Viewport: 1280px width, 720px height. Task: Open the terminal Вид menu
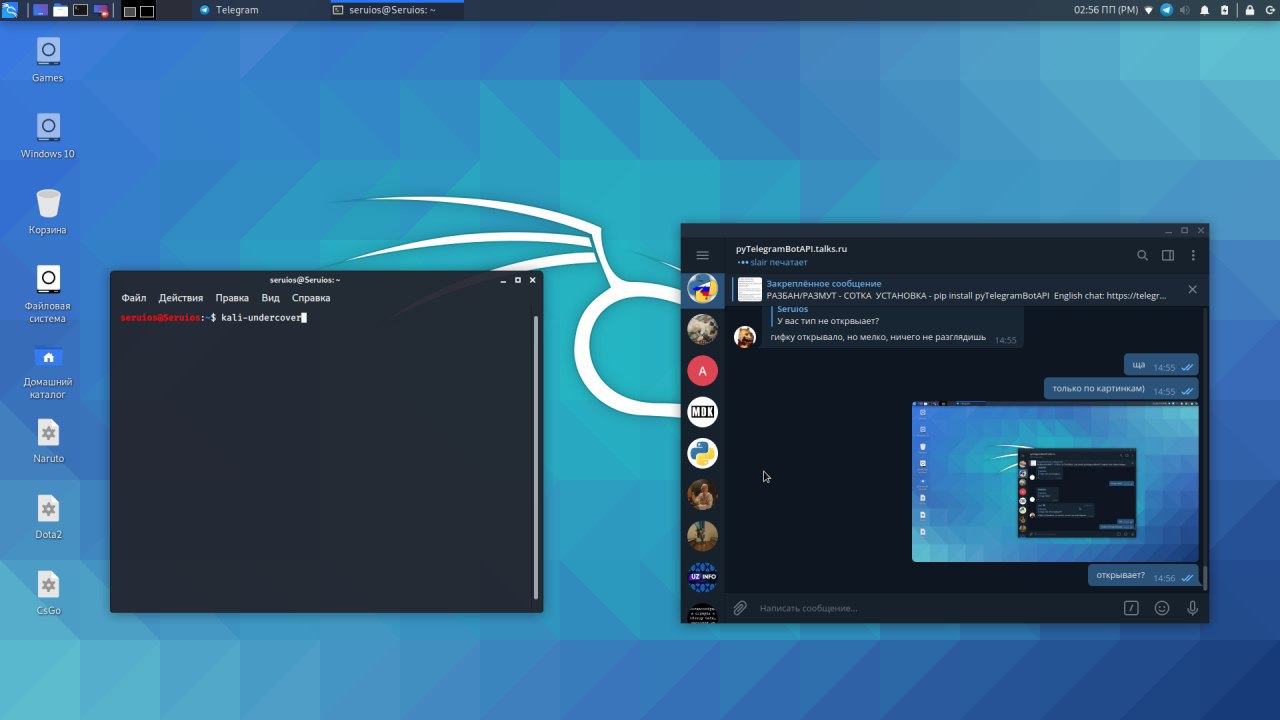[x=270, y=298]
